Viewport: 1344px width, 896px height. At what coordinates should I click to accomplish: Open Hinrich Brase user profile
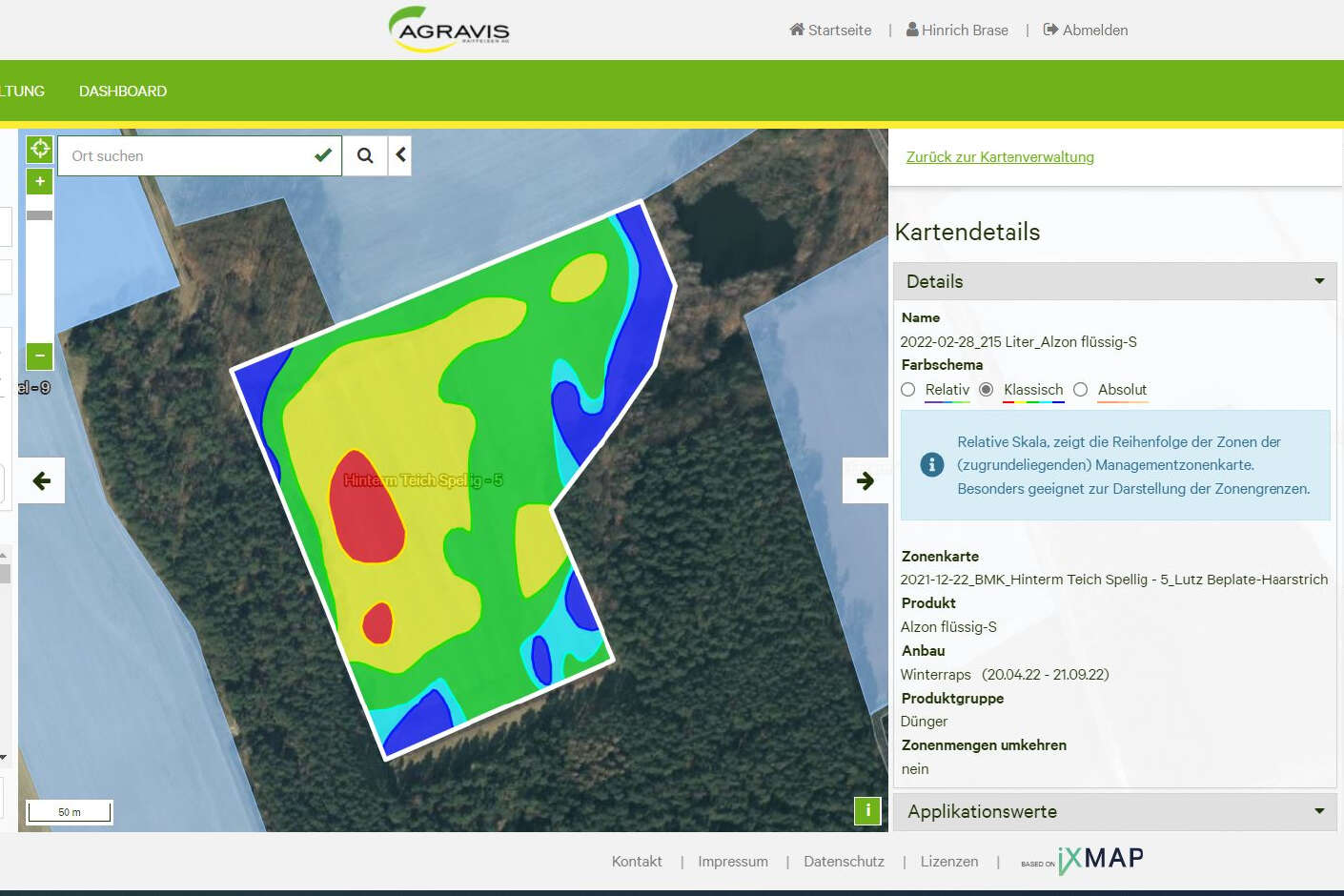click(x=965, y=31)
